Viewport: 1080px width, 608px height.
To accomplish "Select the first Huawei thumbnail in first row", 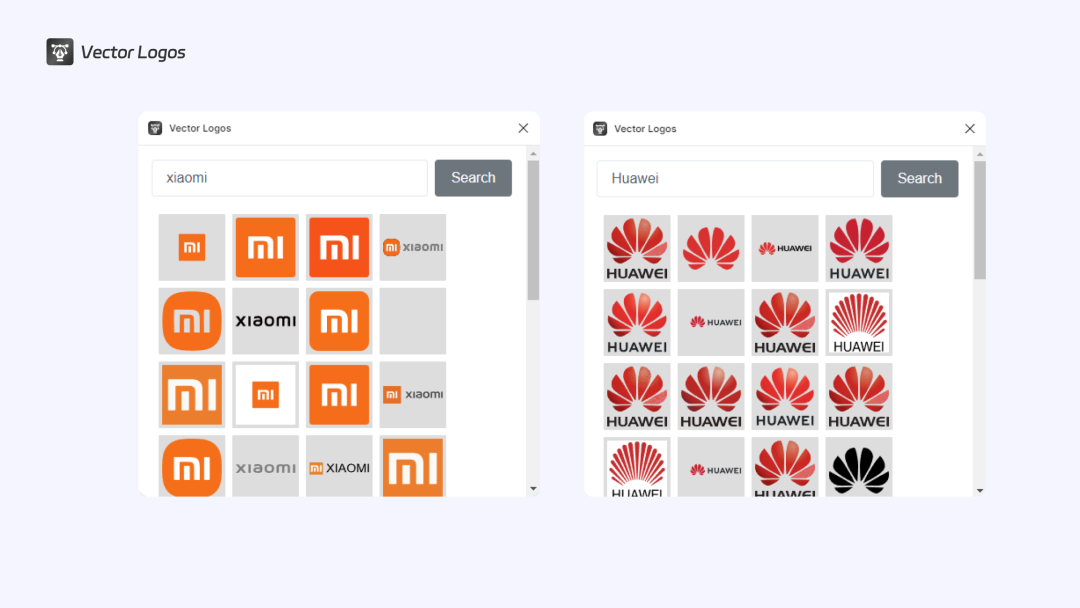I will pos(636,249).
